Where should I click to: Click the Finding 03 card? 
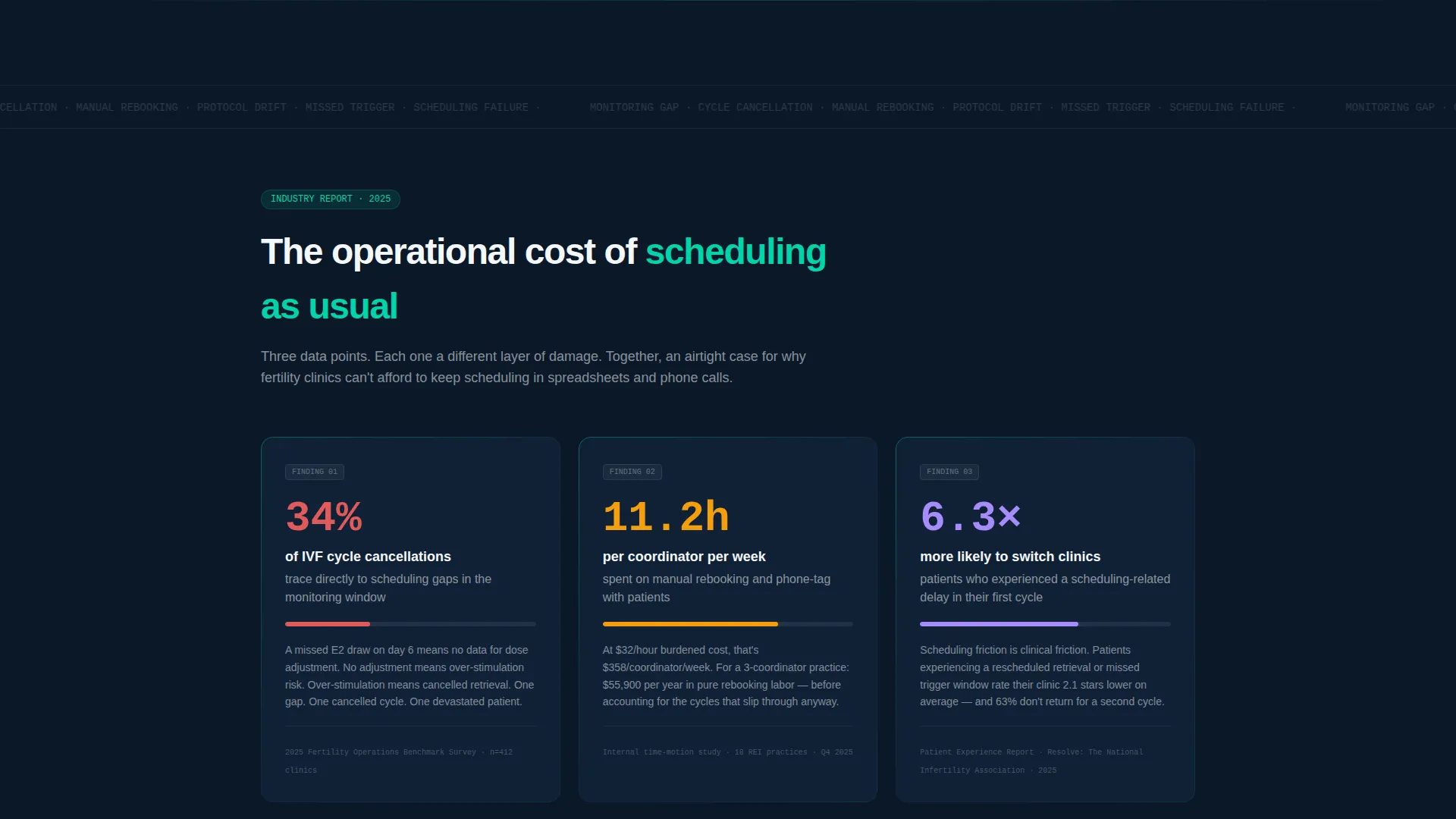pyautogui.click(x=1045, y=620)
